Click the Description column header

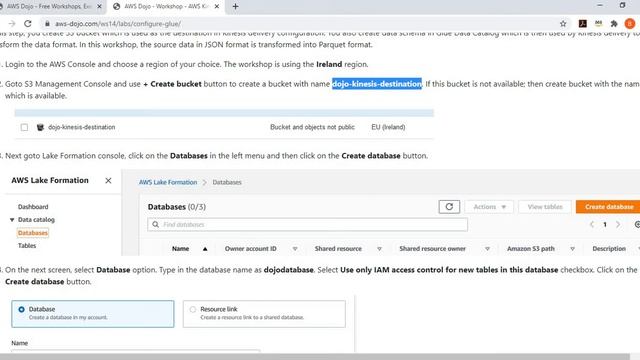[609, 249]
